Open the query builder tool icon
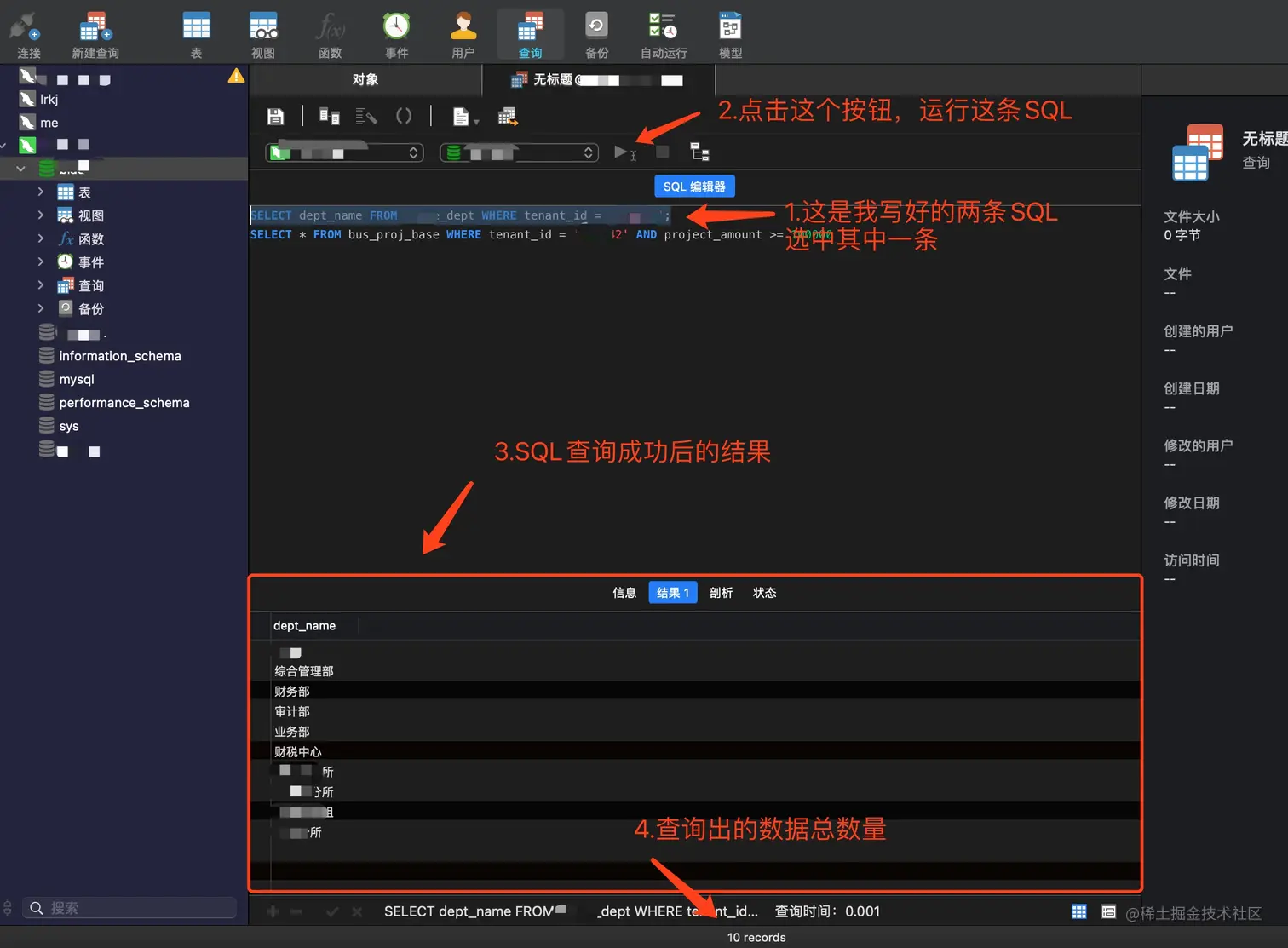The height and width of the screenshot is (948, 1288). [329, 116]
